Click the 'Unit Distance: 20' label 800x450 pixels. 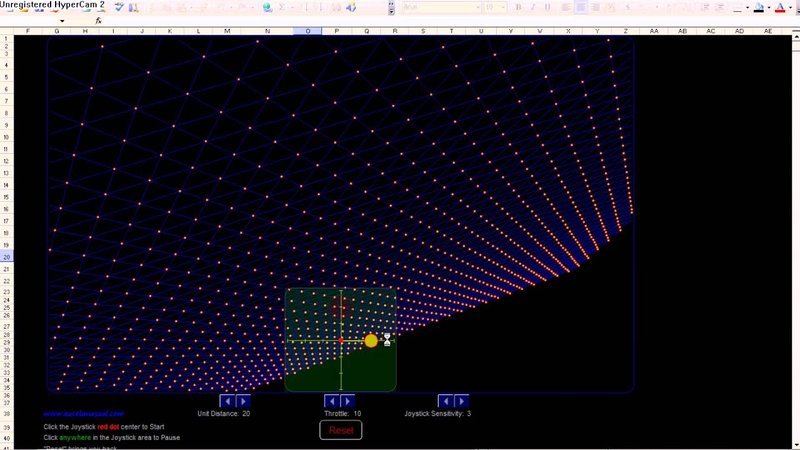[223, 414]
